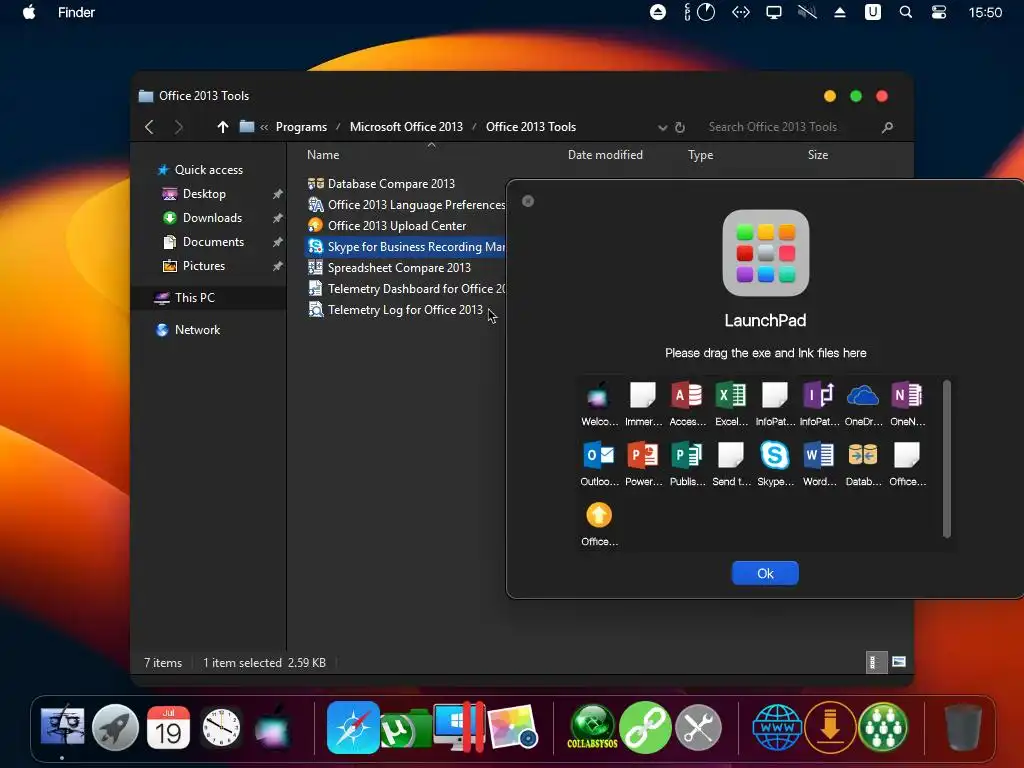Click the search magnifier in Explorer
This screenshot has width=1024, height=768.
pyautogui.click(x=887, y=127)
